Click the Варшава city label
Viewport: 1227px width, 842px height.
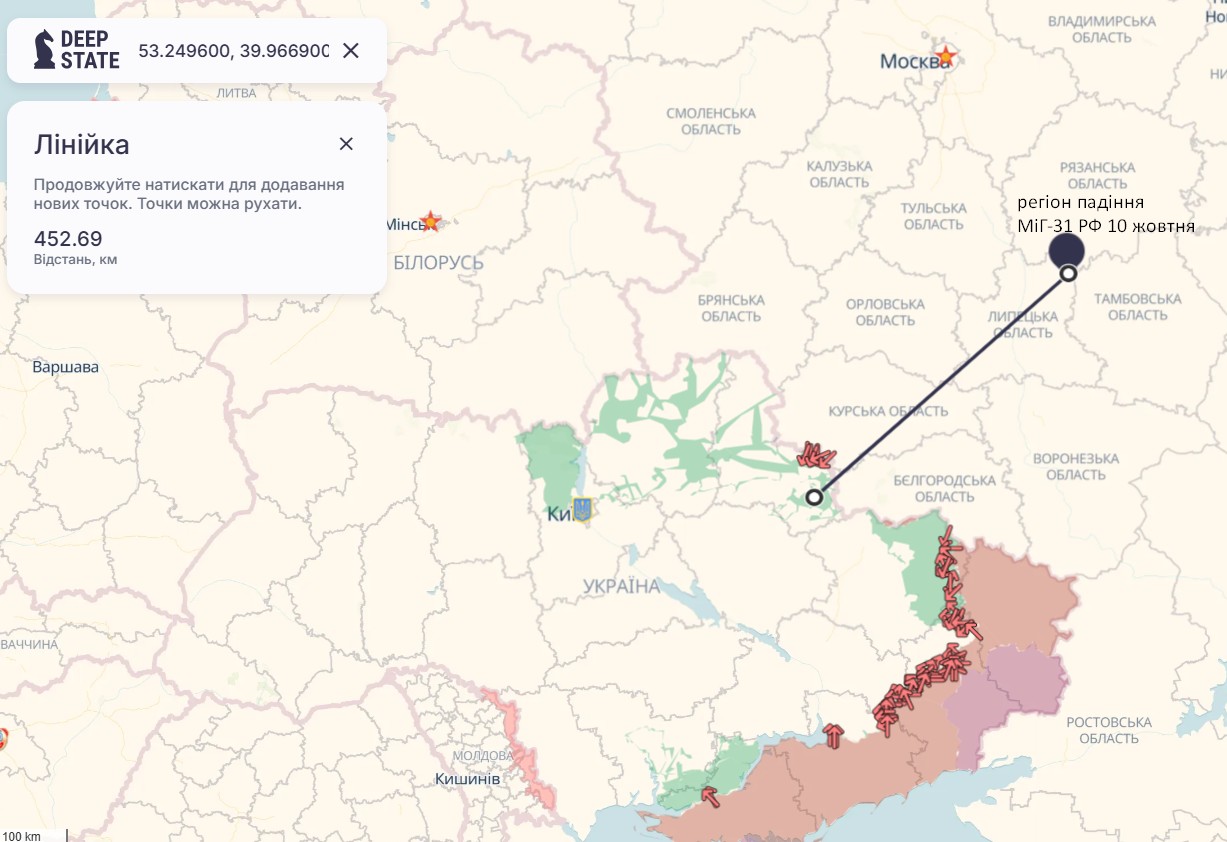66,367
